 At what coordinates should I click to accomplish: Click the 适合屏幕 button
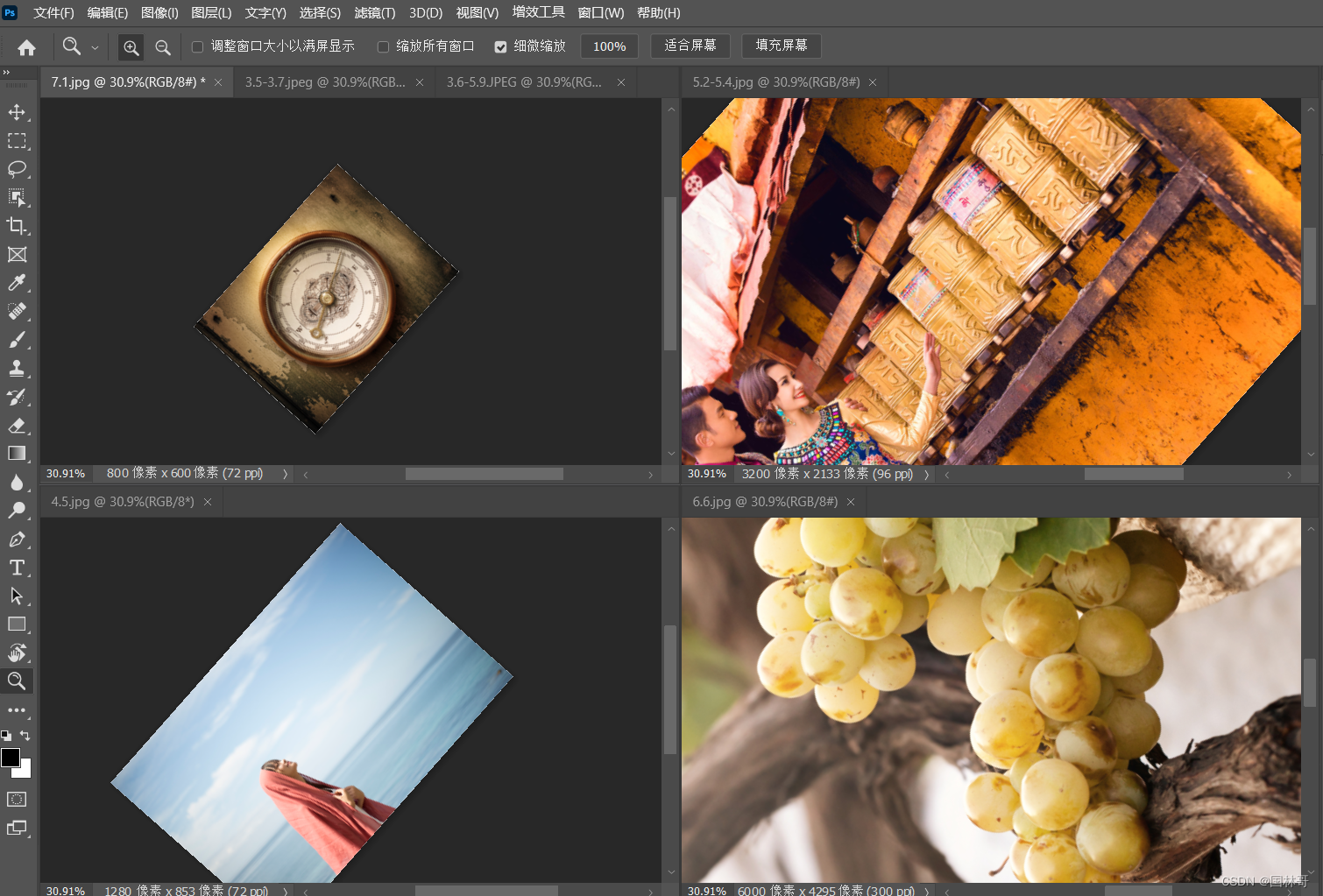(690, 46)
